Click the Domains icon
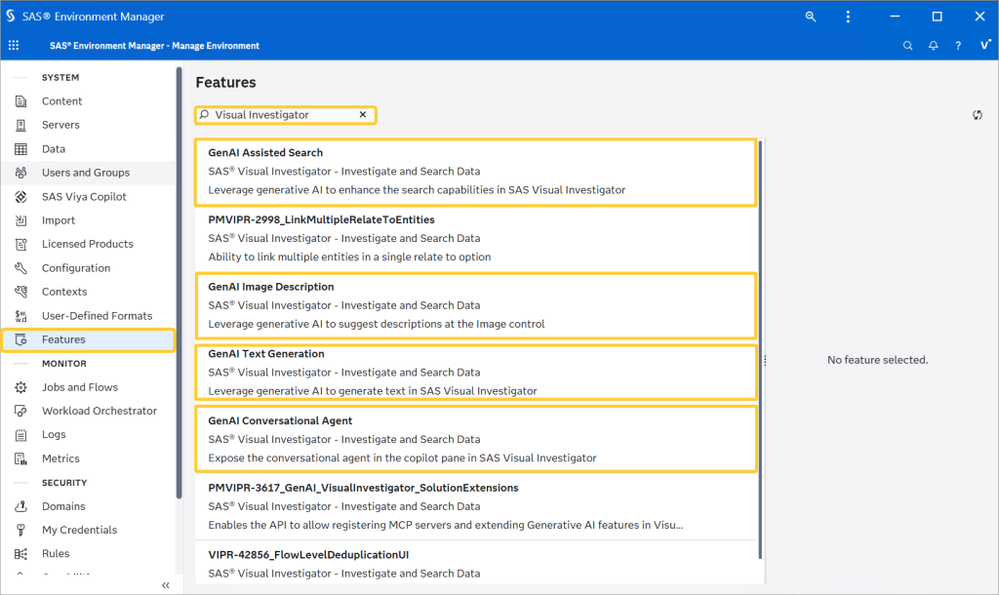999x595 pixels. (x=21, y=506)
